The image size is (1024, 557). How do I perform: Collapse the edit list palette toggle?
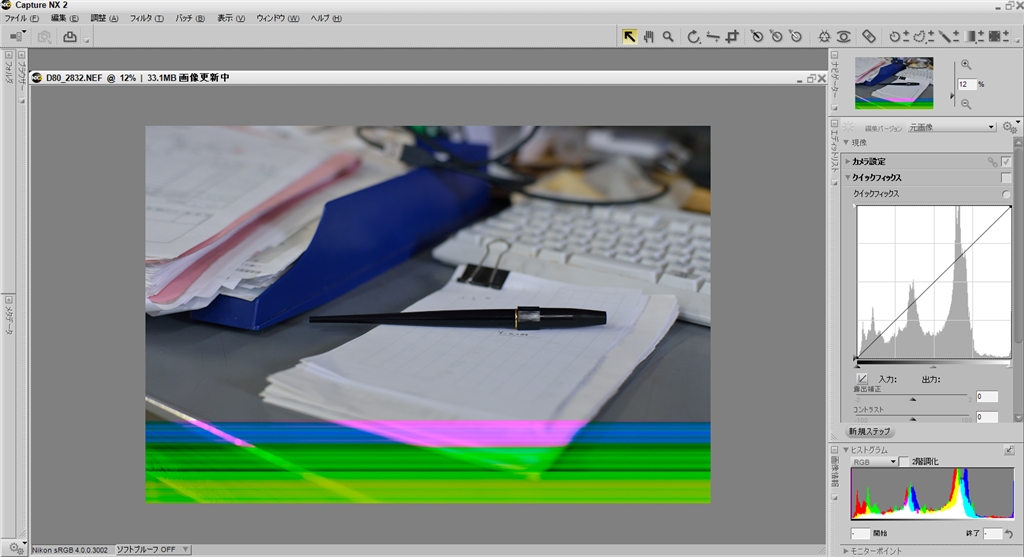834,123
